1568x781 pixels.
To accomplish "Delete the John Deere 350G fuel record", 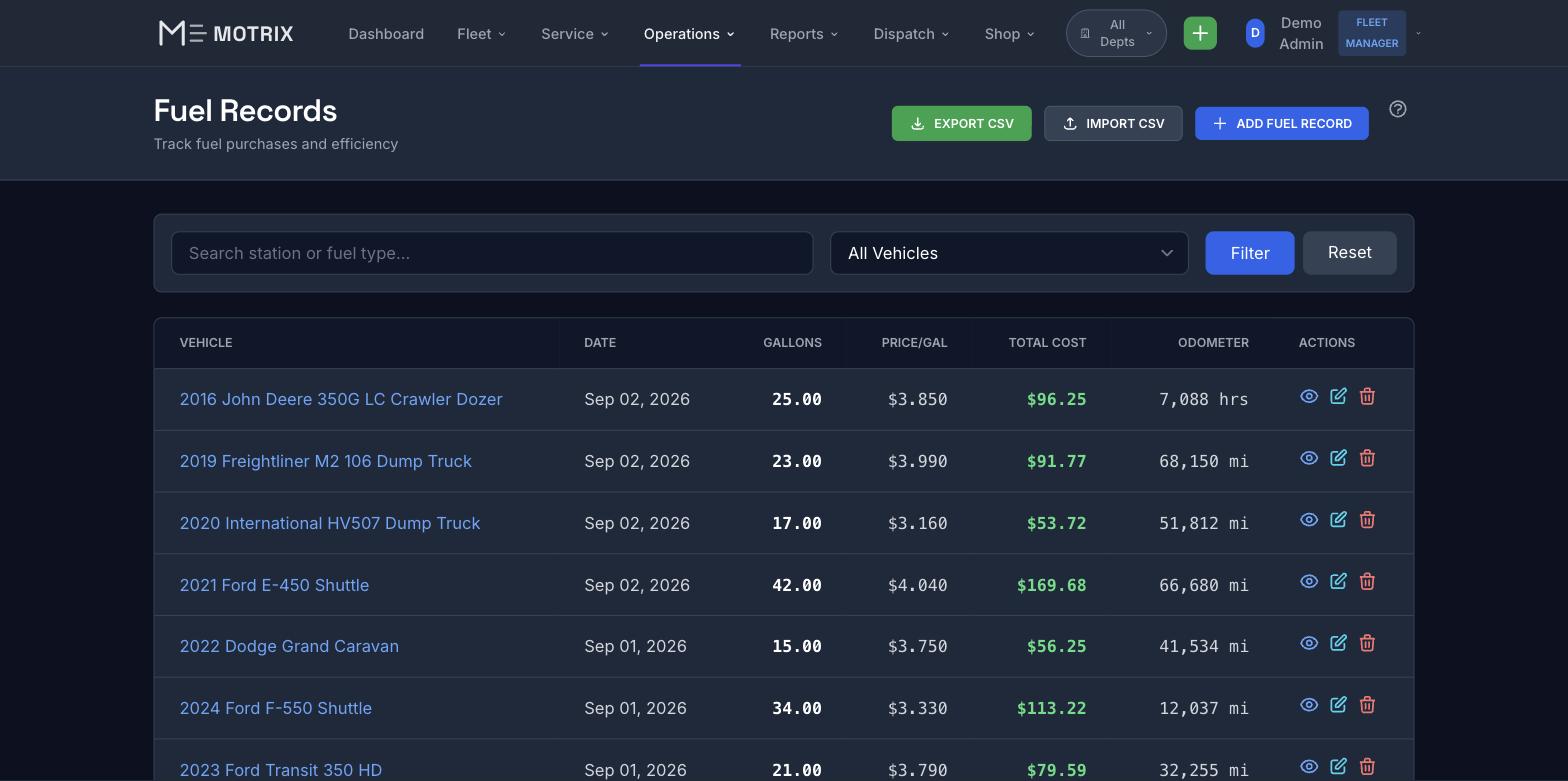I will point(1367,397).
